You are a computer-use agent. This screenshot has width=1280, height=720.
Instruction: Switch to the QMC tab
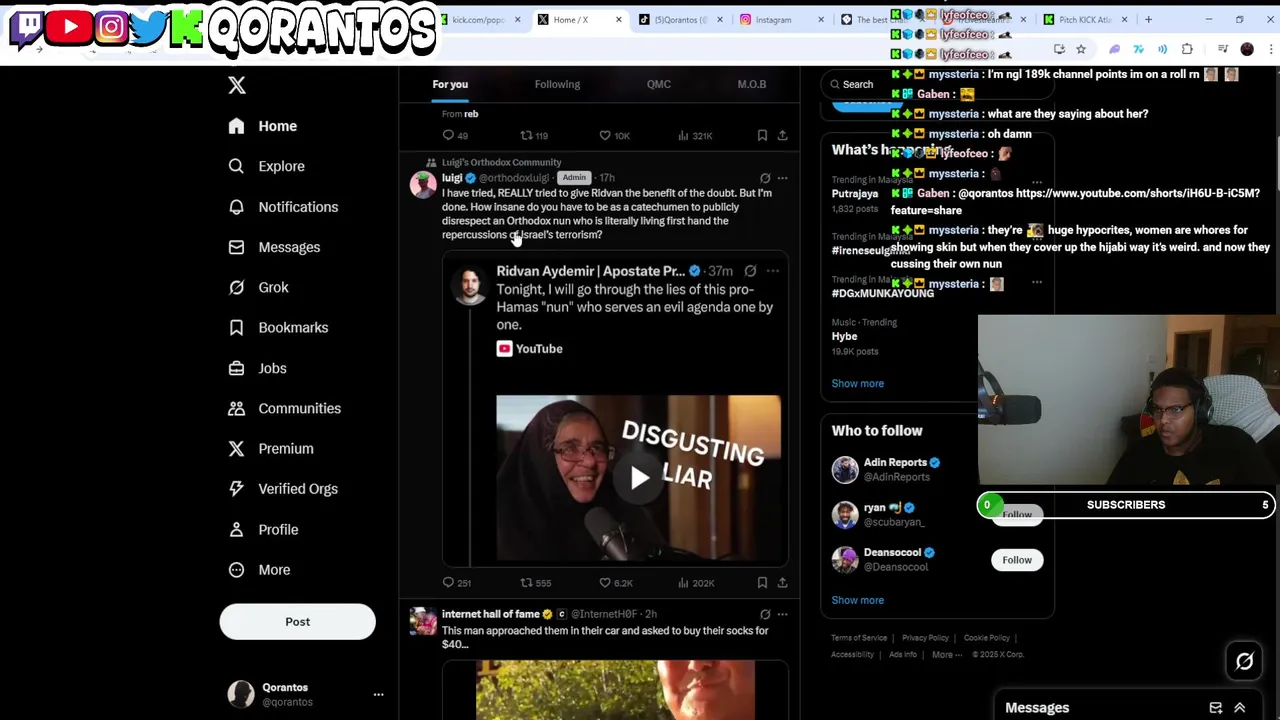pyautogui.click(x=659, y=84)
